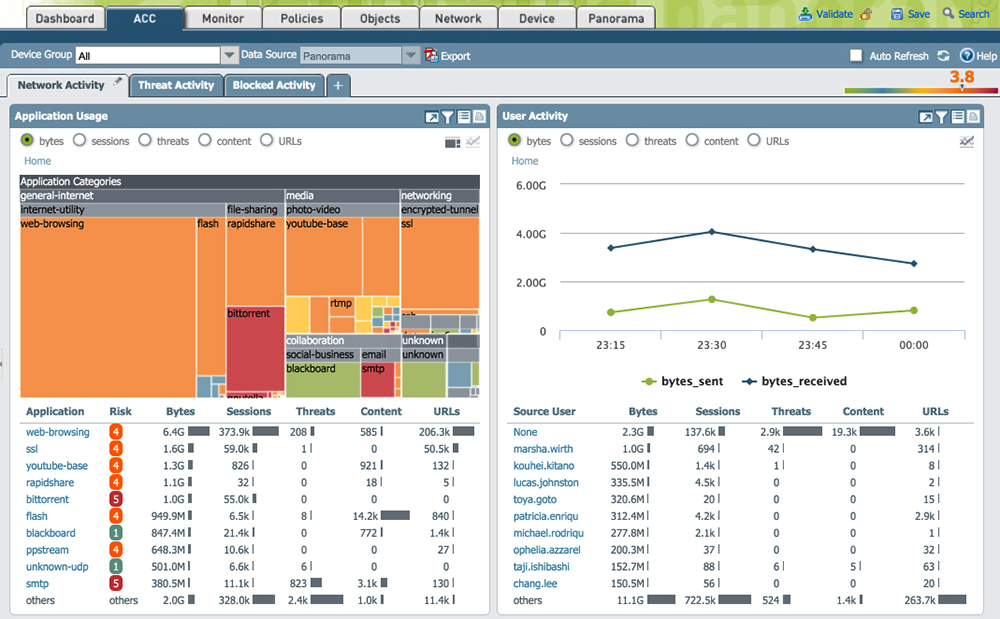The height and width of the screenshot is (619, 1000).
Task: Open the marsha.wirth user link
Action: point(543,449)
